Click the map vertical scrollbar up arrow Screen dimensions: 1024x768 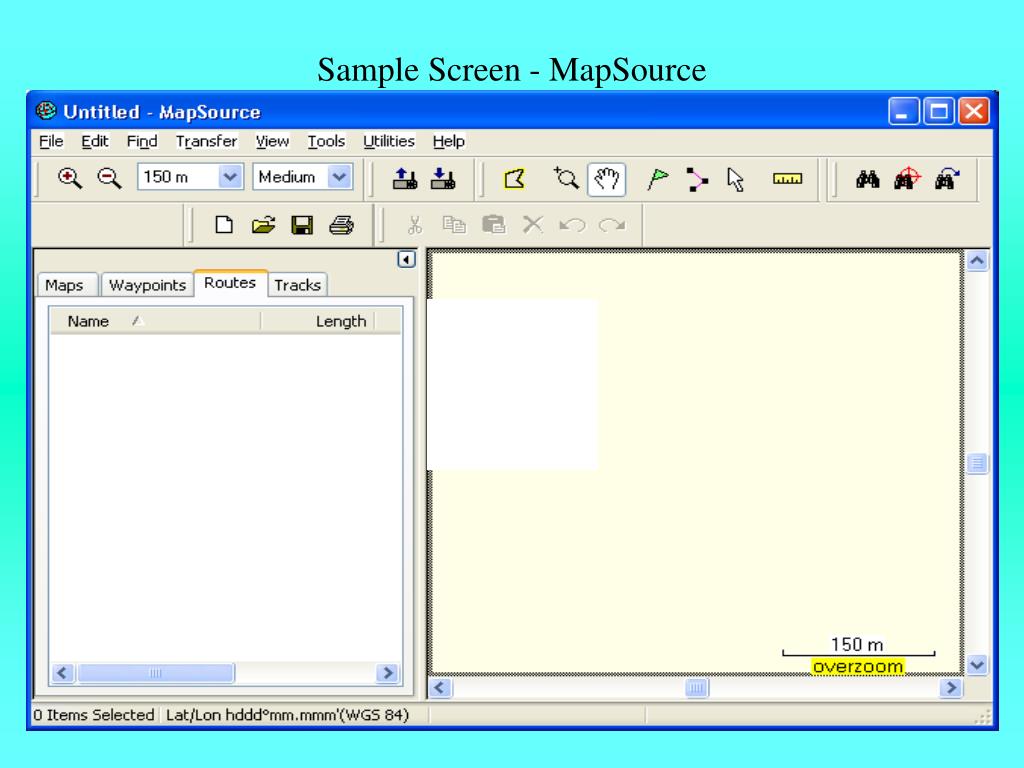coord(977,261)
